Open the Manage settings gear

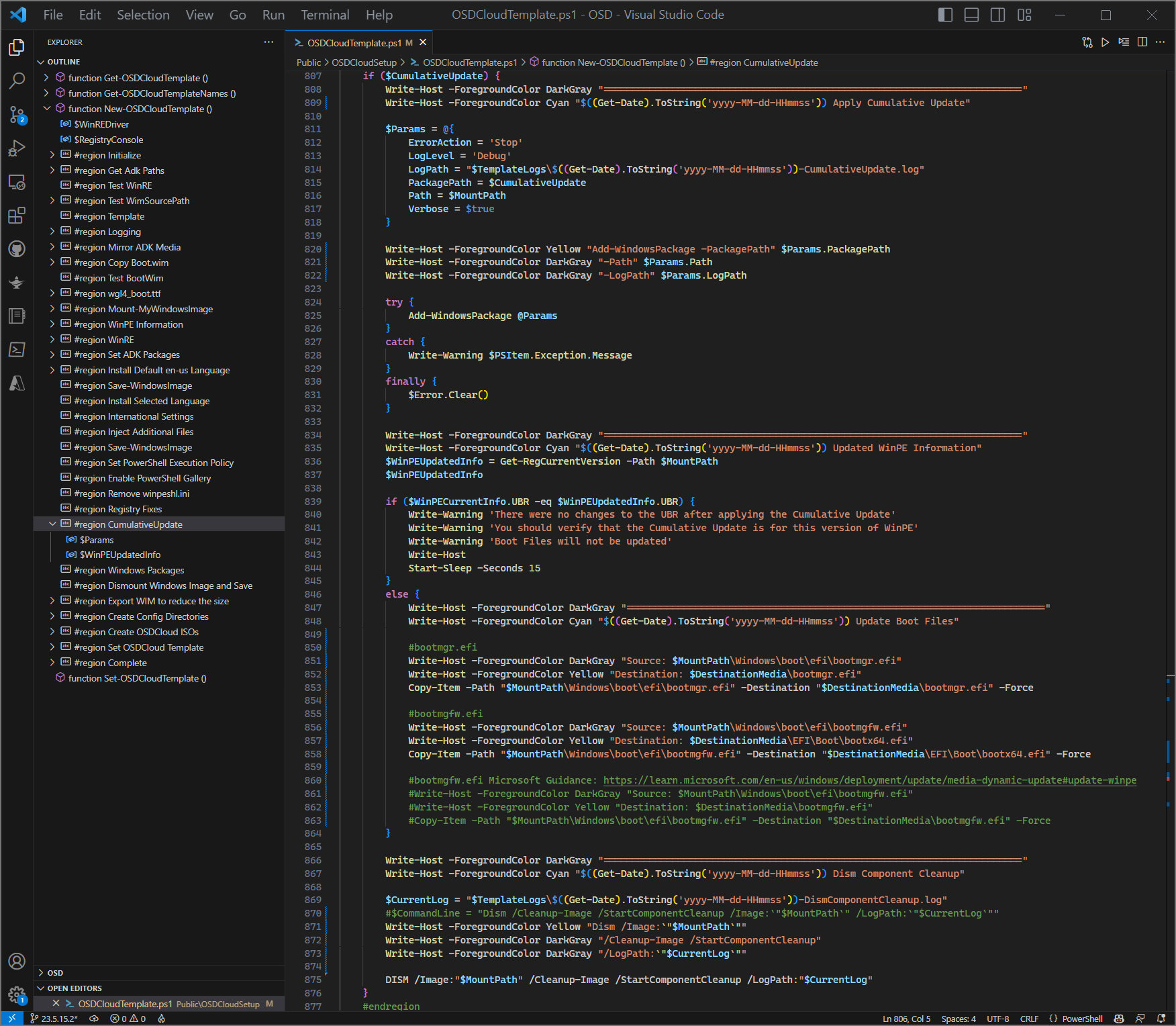coord(17,994)
